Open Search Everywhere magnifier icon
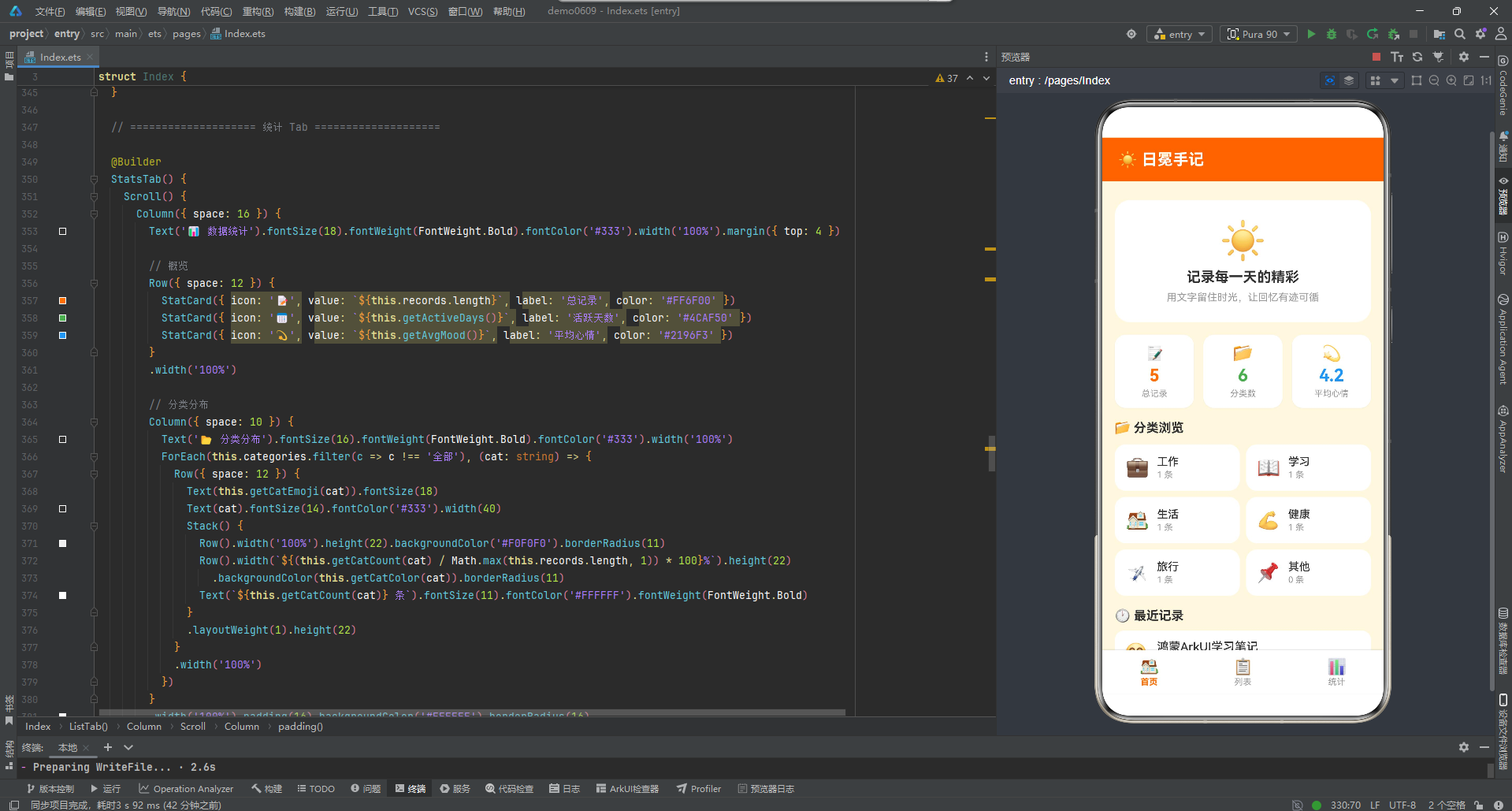This screenshot has height=811, width=1512. click(x=1460, y=34)
